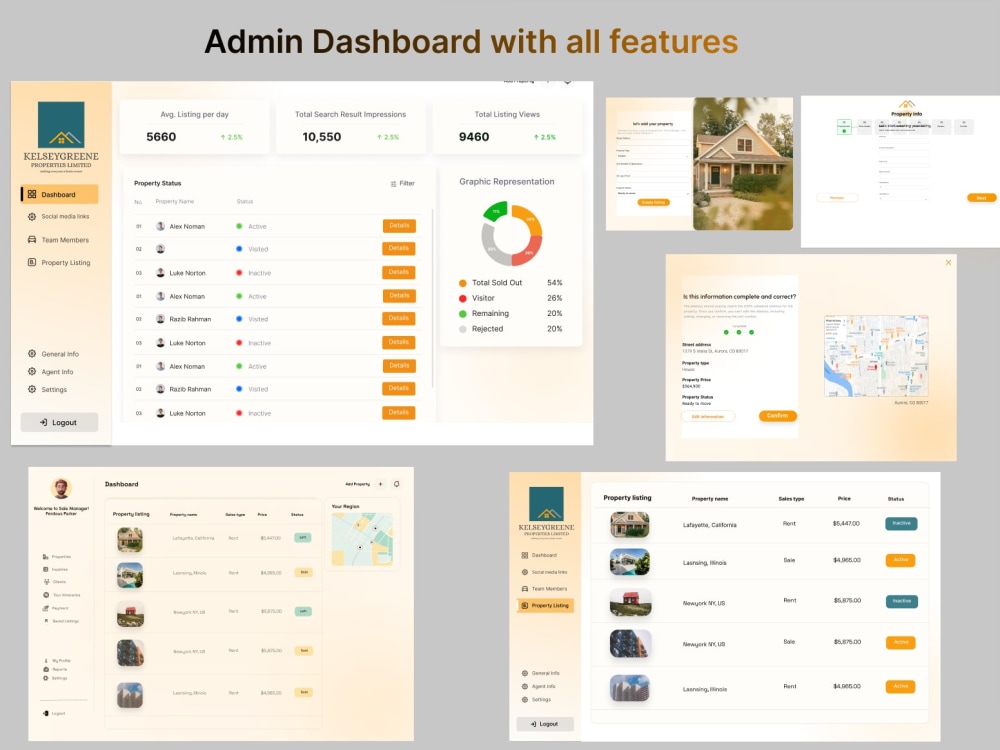The height and width of the screenshot is (750, 1000).
Task: Click the 9460 Total Listing Views value
Action: [x=474, y=136]
